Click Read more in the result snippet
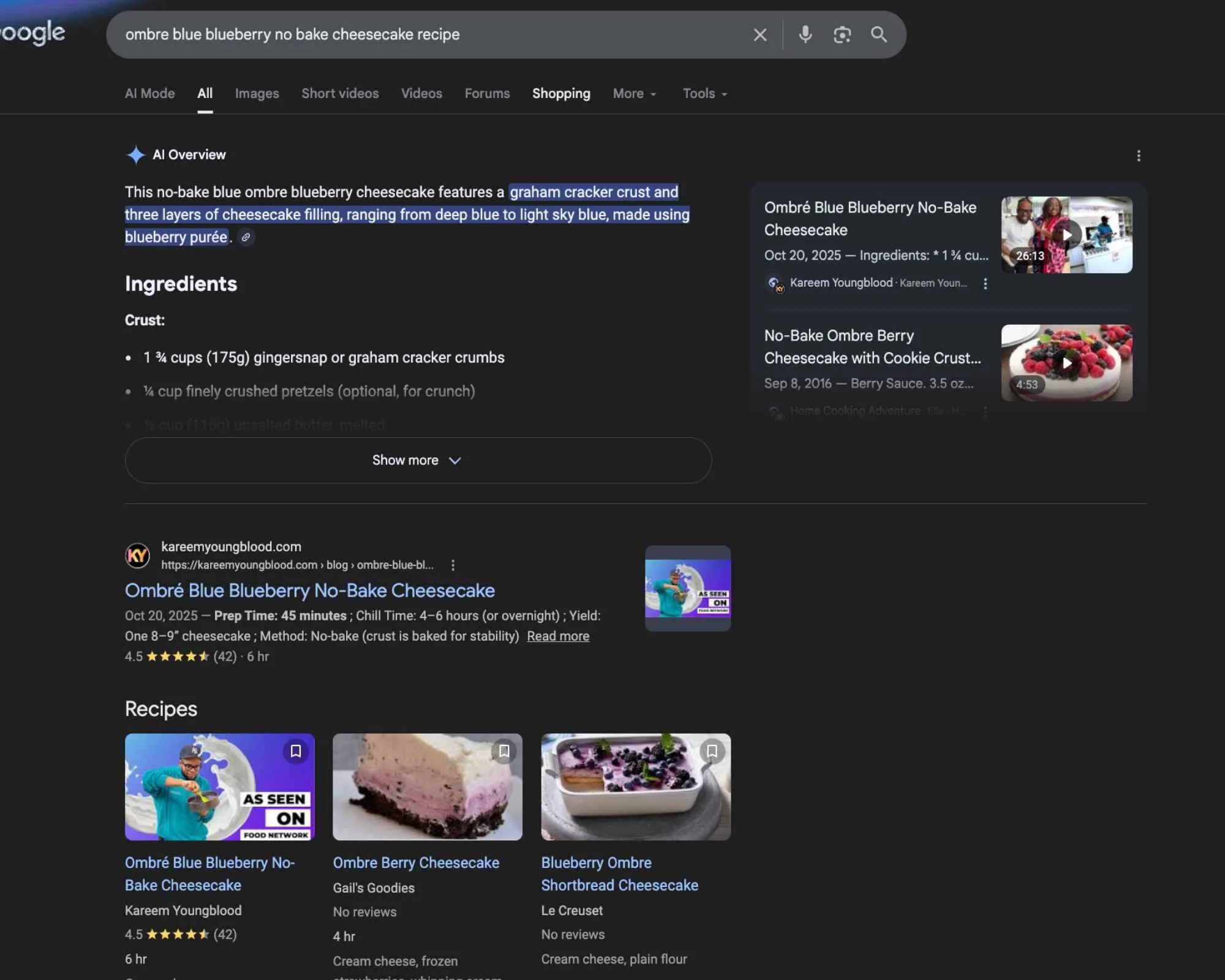The width and height of the screenshot is (1225, 980). click(557, 636)
